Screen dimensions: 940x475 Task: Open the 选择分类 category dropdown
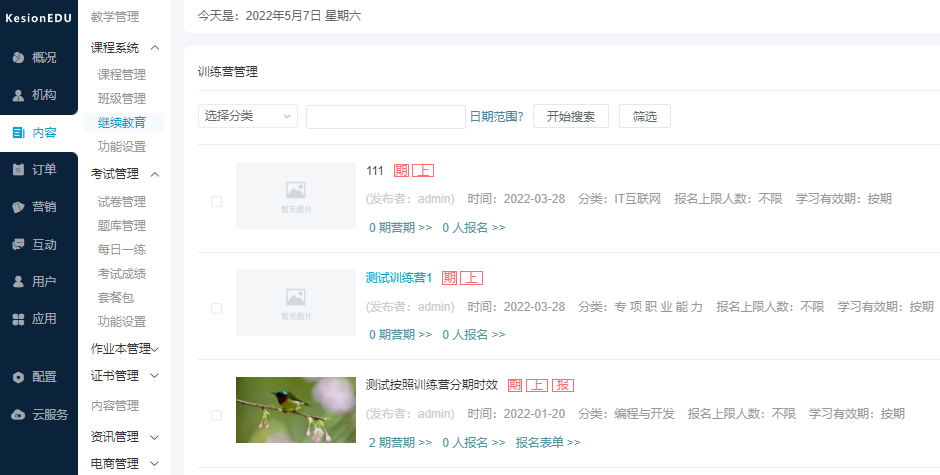247,116
